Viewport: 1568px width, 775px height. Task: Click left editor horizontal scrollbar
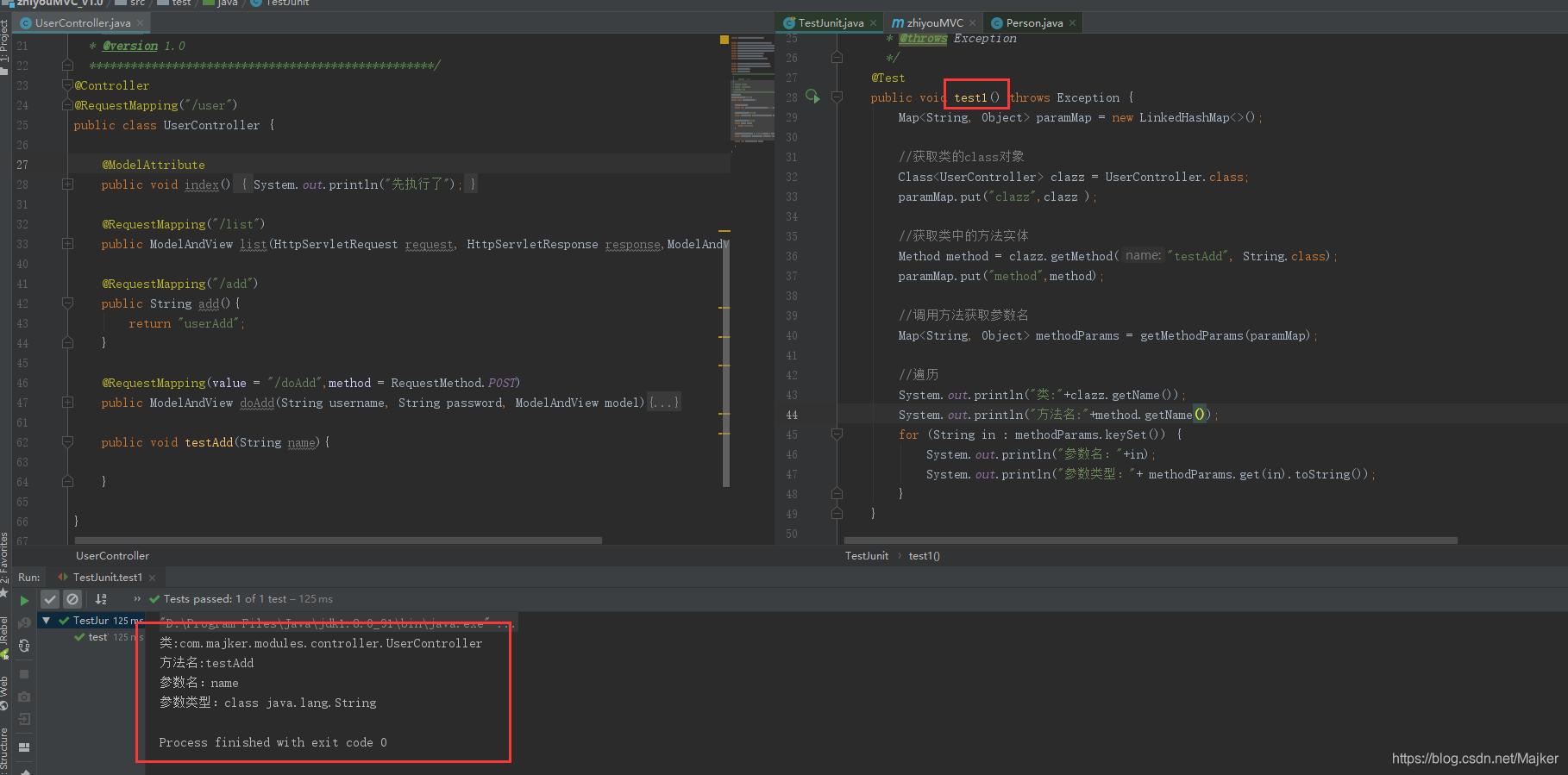(x=338, y=541)
